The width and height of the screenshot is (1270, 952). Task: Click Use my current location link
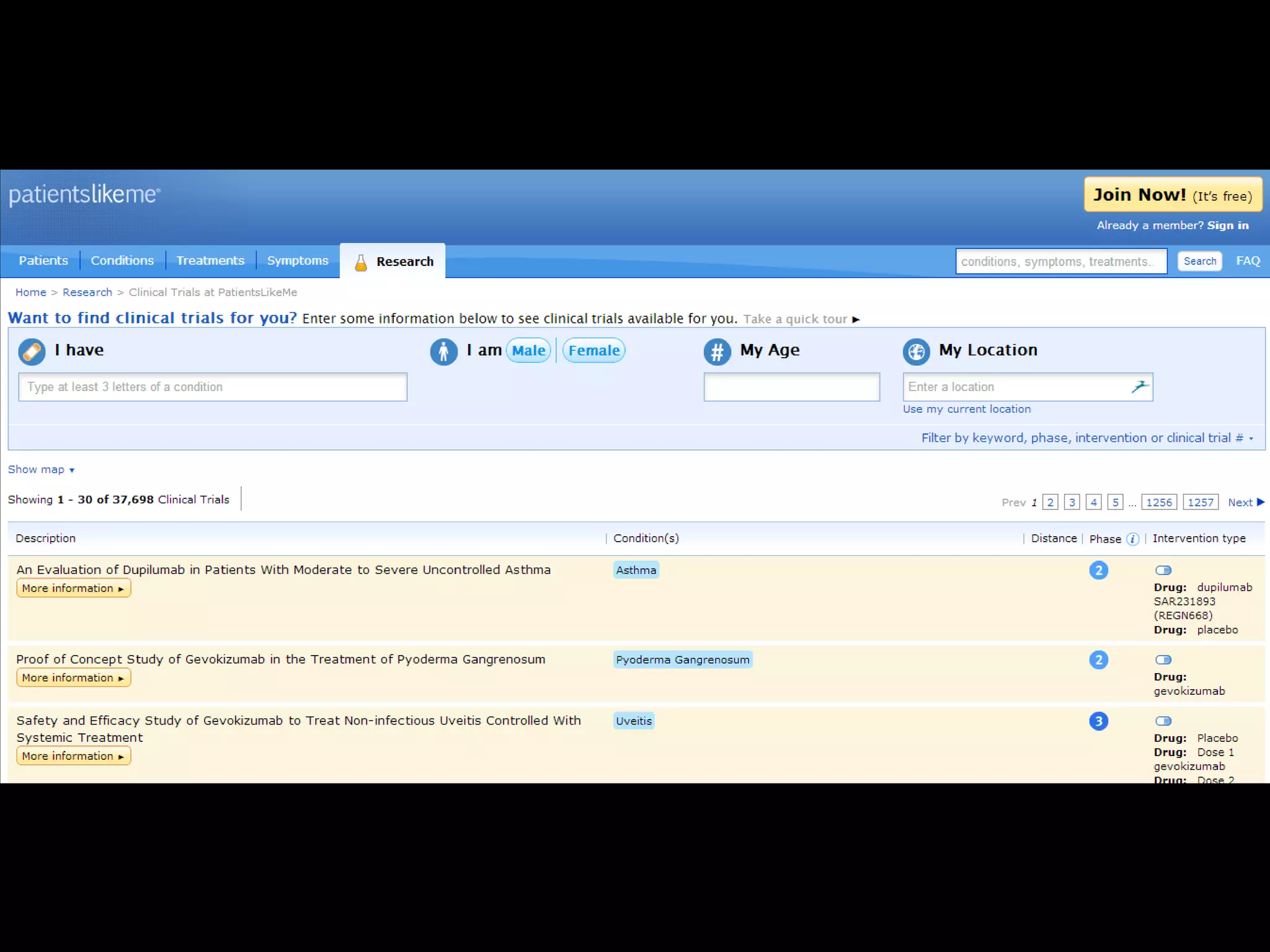pyautogui.click(x=966, y=409)
